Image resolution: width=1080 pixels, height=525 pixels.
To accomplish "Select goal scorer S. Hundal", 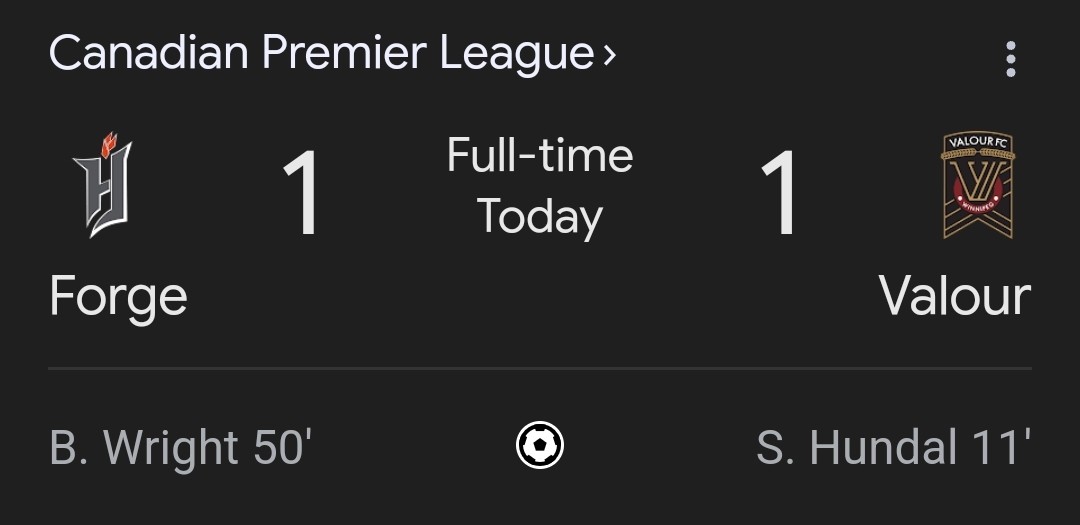I will tap(857, 447).
